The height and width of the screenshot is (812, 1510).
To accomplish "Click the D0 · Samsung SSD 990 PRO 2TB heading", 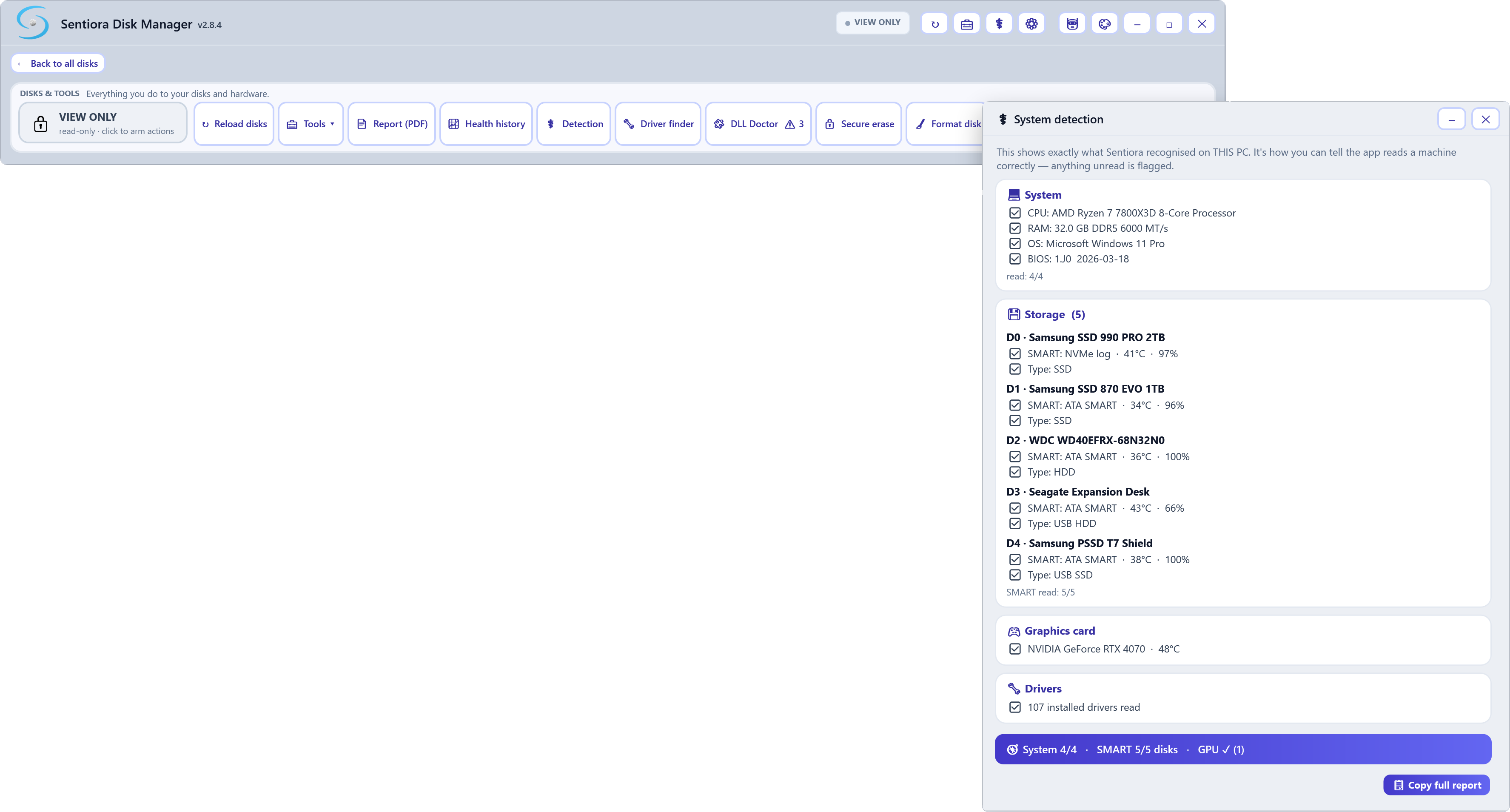I will pyautogui.click(x=1085, y=337).
